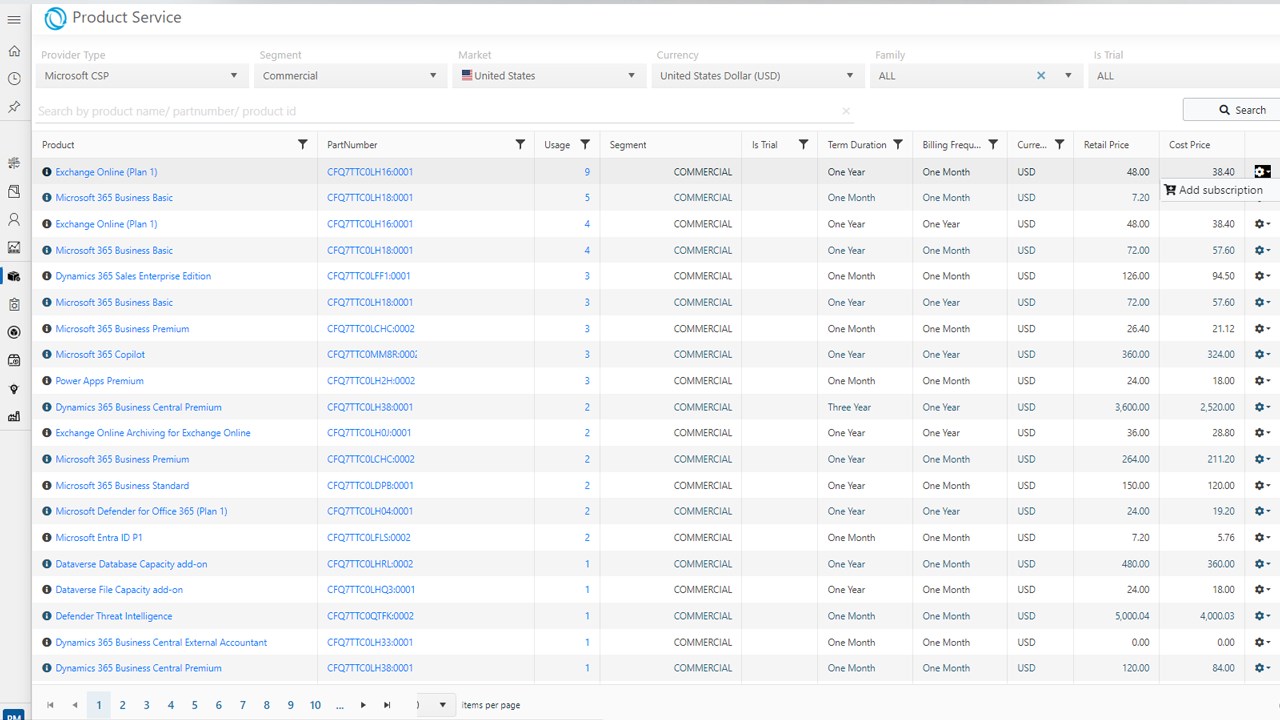Open the lightbulb sidebar icon
Viewport: 1280px width, 720px height.
[x=14, y=389]
